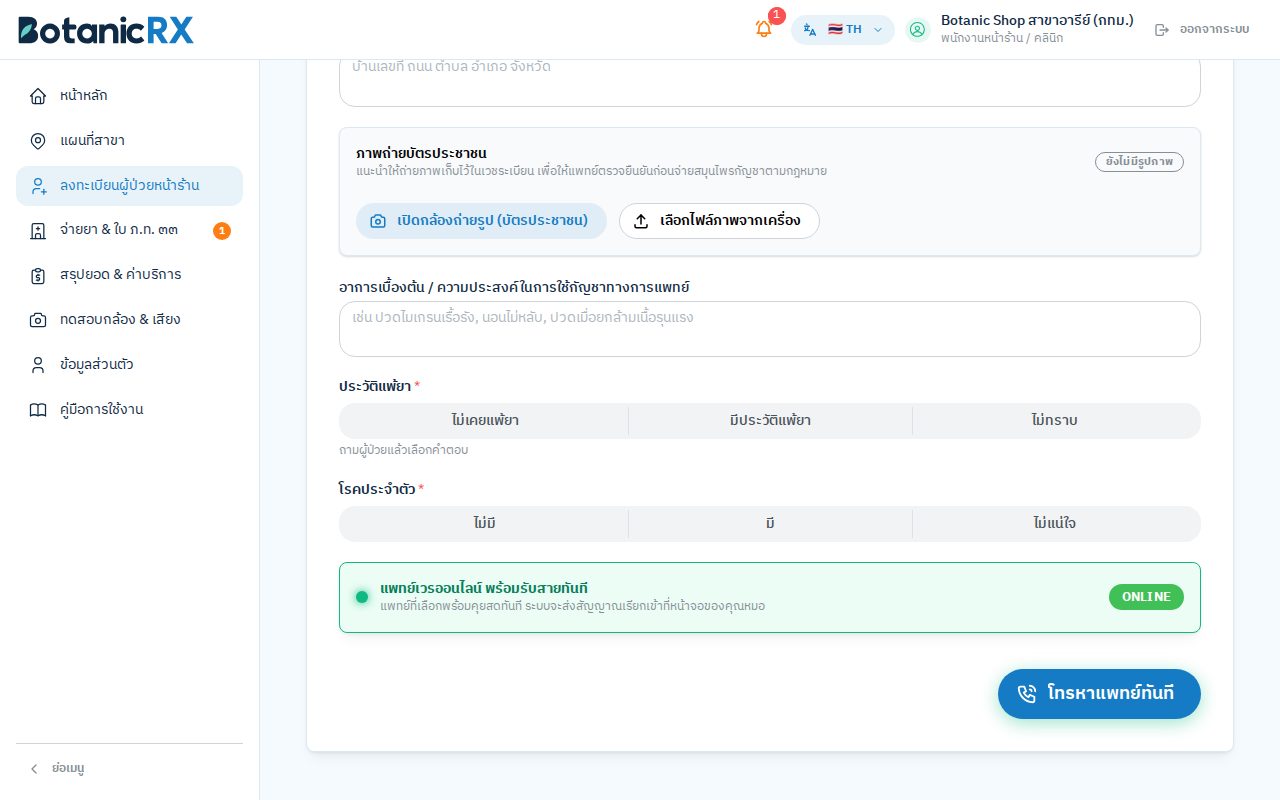Click the billing summary receipt icon
Viewport: 1280px width, 800px height.
point(38,275)
